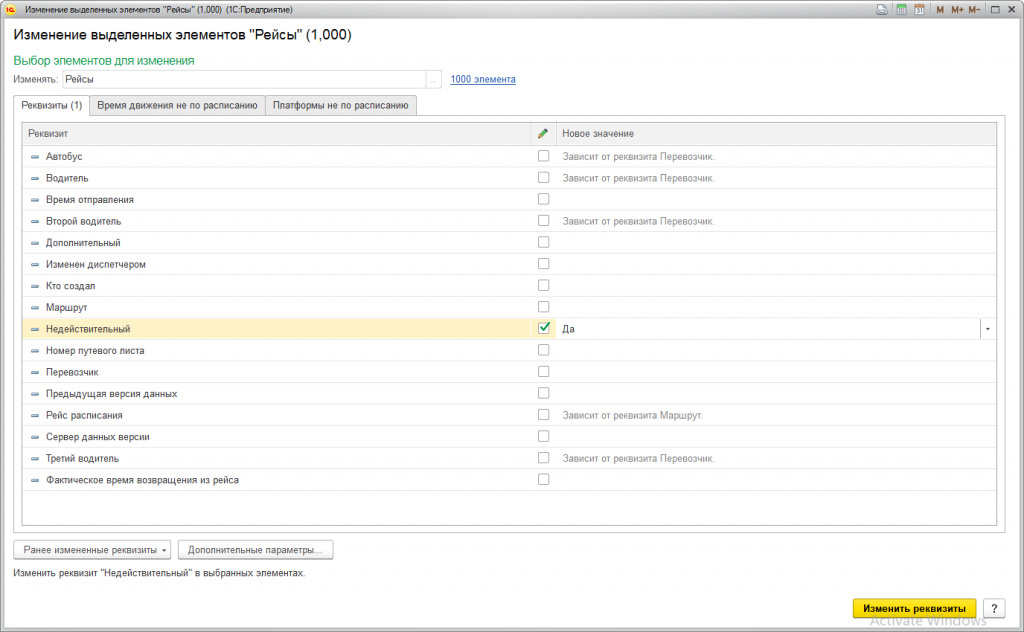Image resolution: width=1024 pixels, height=632 pixels.
Task: Uncheck the Недействительный checkbox
Action: tap(544, 328)
